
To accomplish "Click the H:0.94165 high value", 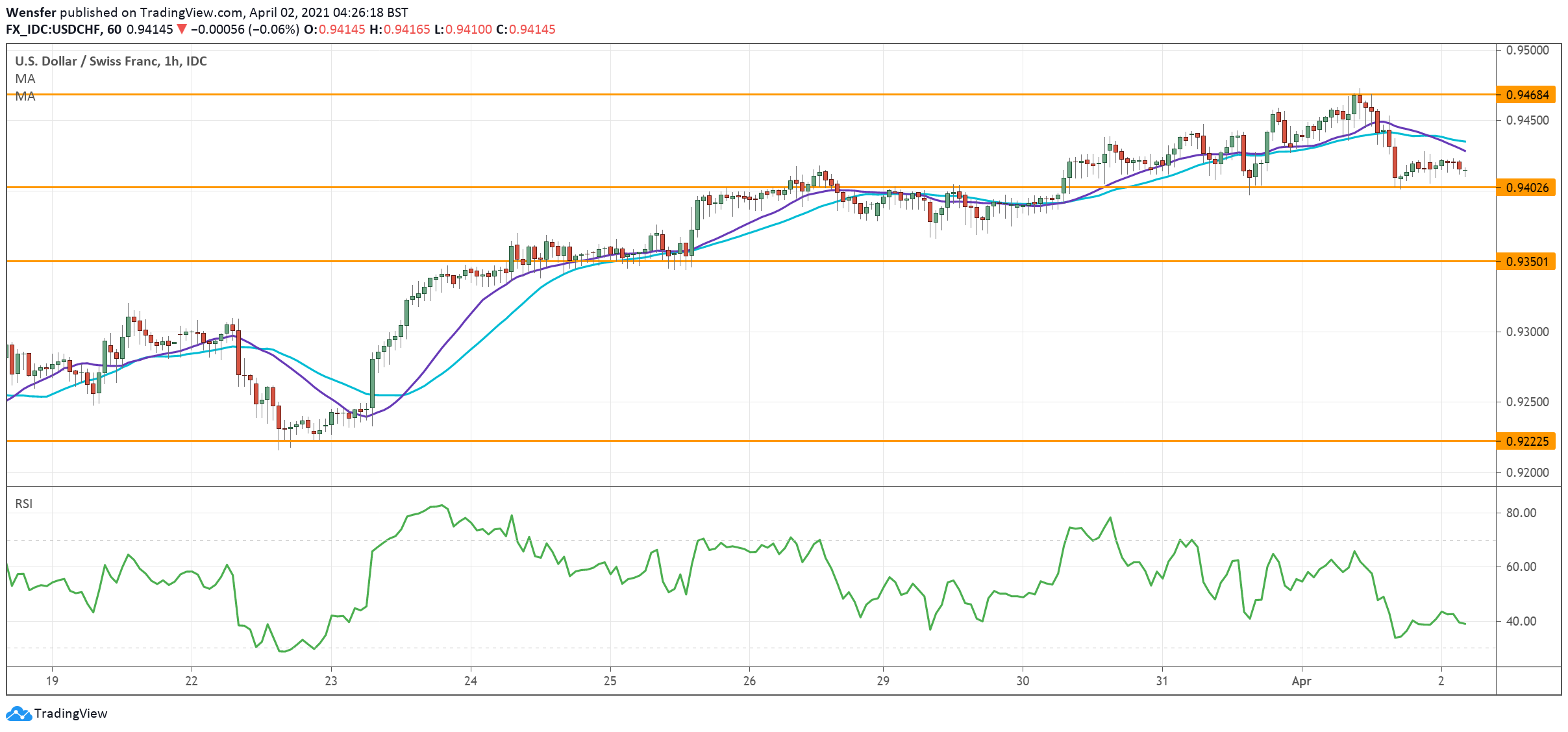I will coord(399,29).
